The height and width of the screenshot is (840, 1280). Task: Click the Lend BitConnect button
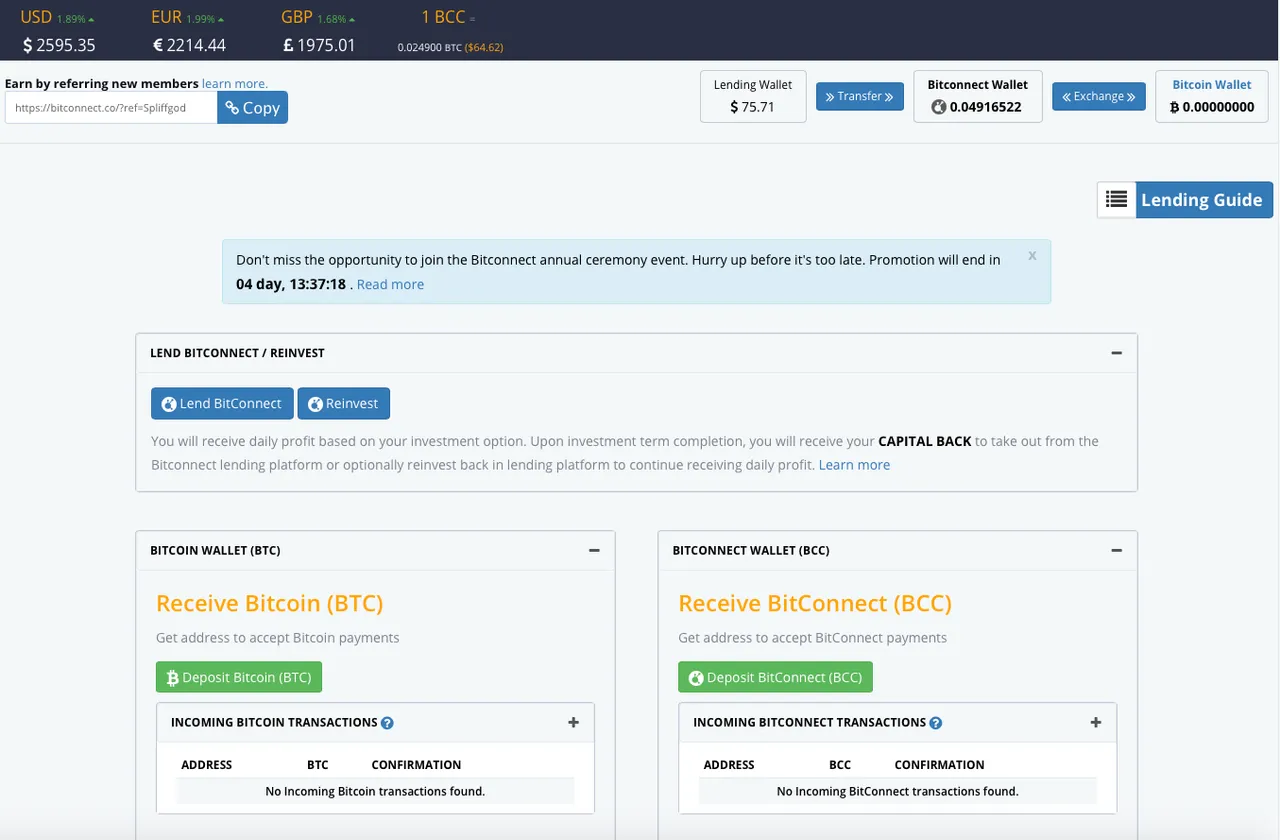[x=222, y=403]
